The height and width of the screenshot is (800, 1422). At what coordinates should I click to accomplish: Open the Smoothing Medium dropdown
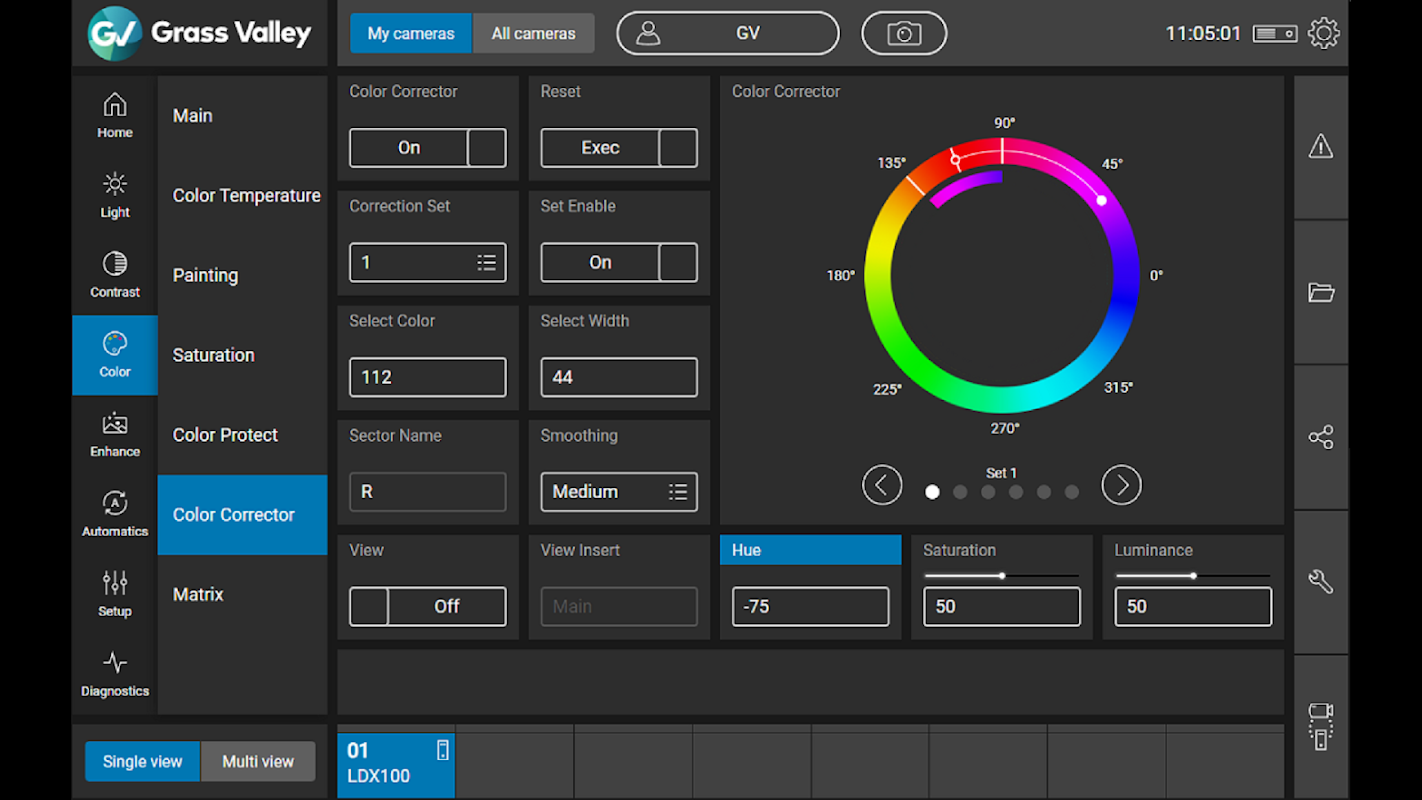(619, 492)
